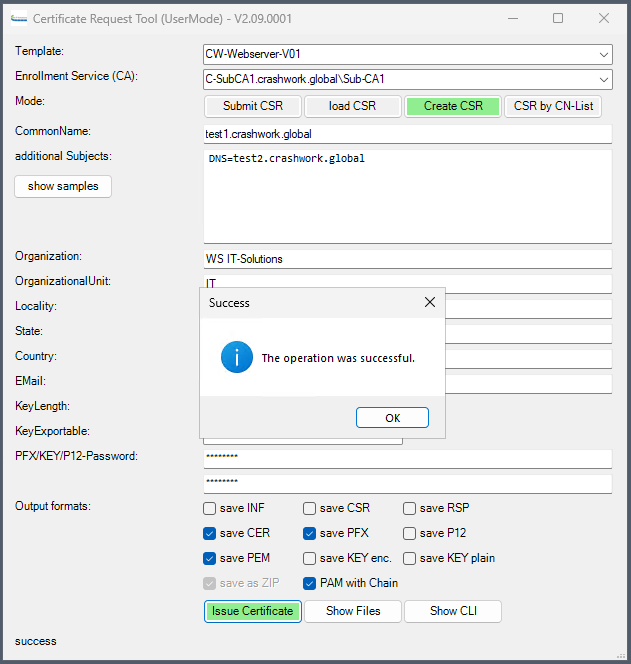
Task: Uncheck save CER
Action: [210, 533]
